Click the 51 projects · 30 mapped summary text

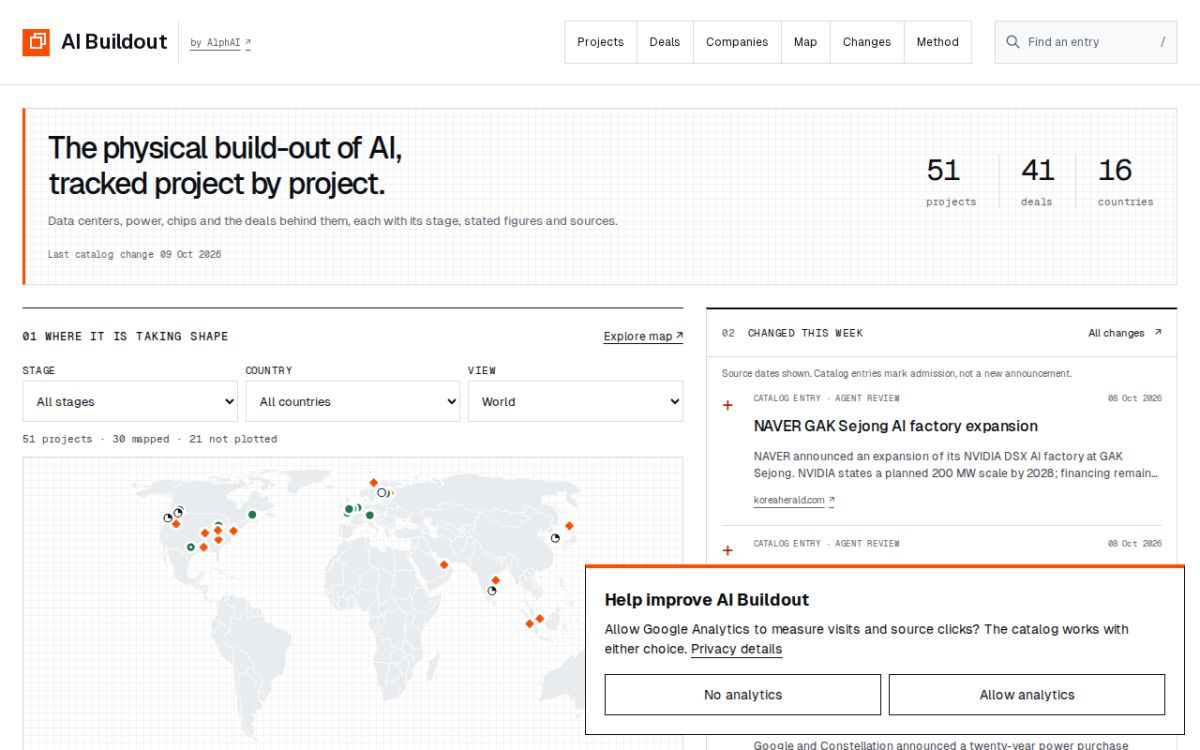click(x=150, y=439)
